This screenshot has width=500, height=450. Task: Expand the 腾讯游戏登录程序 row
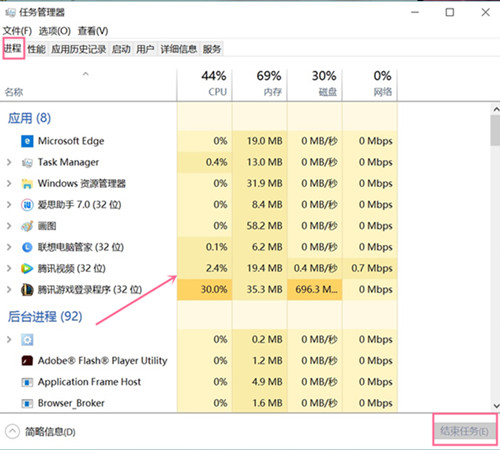[x=9, y=290]
